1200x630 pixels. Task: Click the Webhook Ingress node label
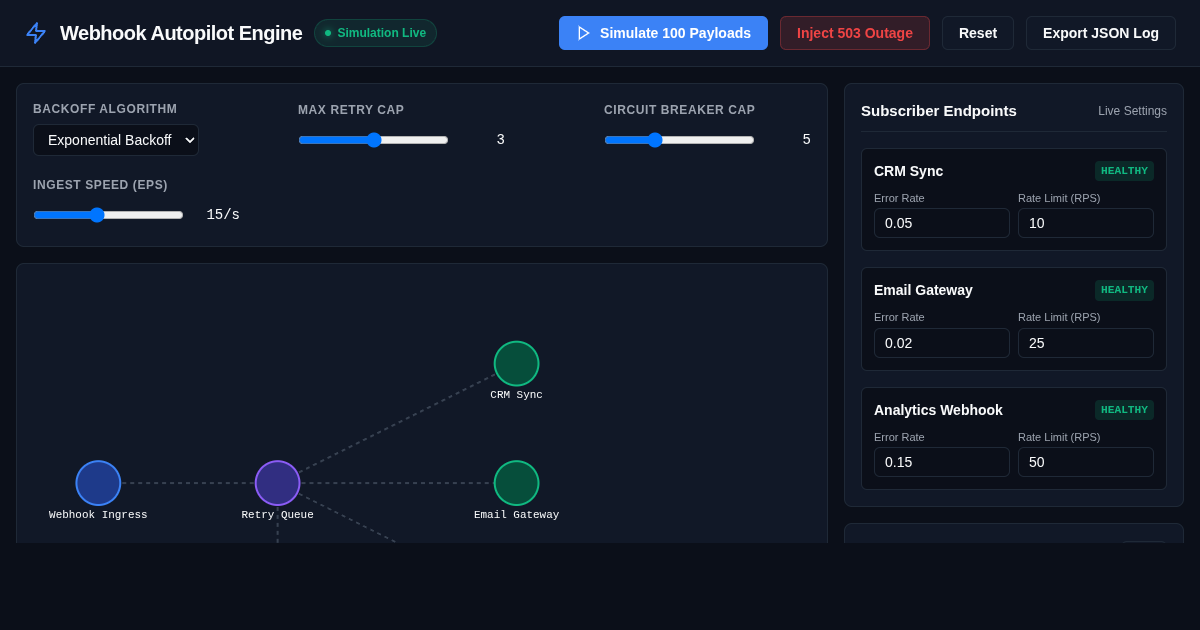pyautogui.click(x=98, y=515)
